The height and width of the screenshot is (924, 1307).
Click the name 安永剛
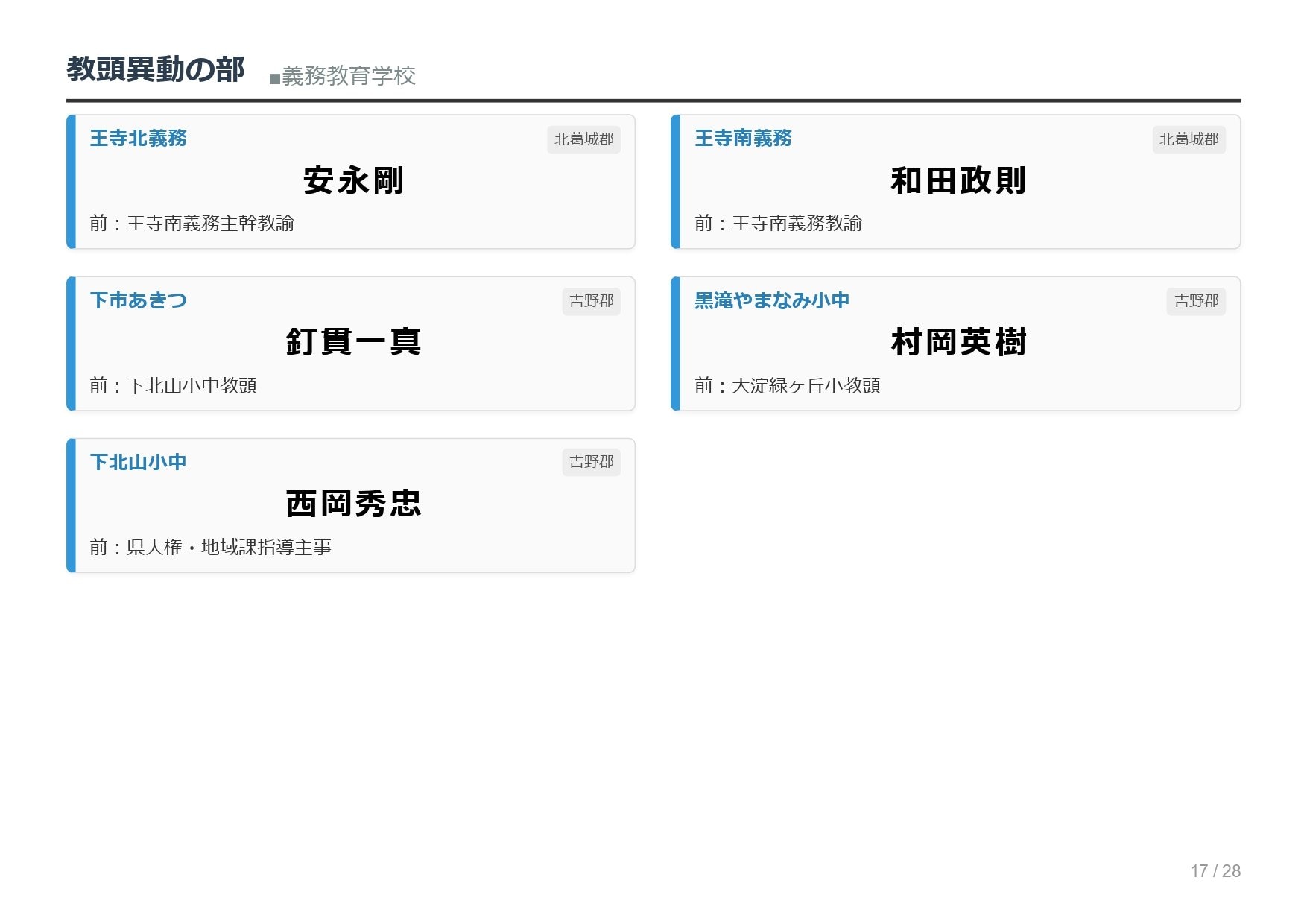pos(353,181)
